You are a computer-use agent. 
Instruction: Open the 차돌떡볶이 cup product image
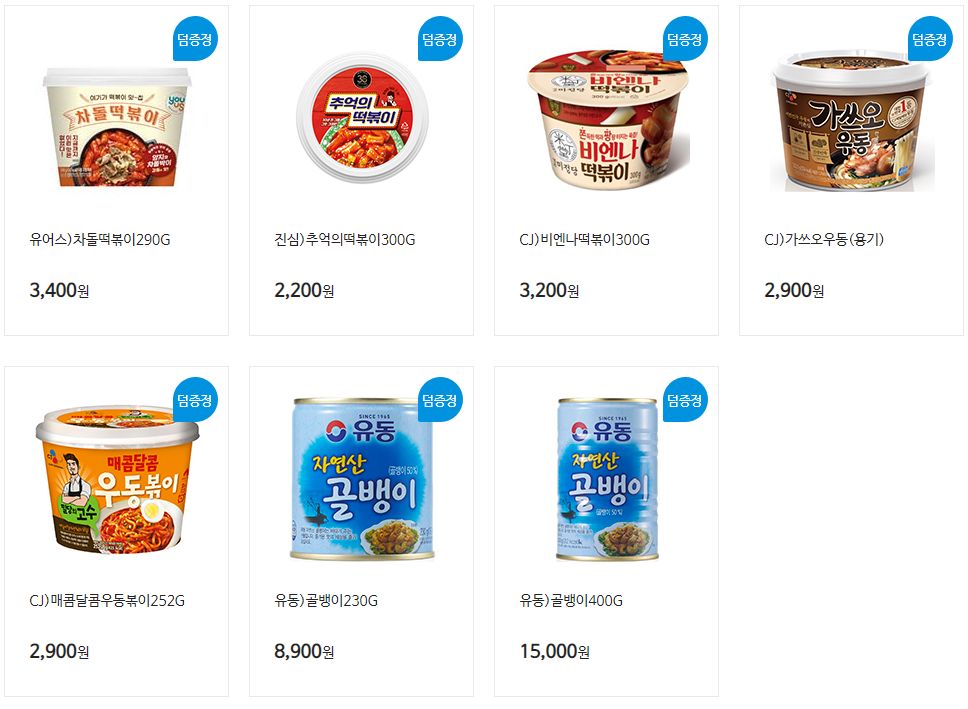(x=117, y=127)
